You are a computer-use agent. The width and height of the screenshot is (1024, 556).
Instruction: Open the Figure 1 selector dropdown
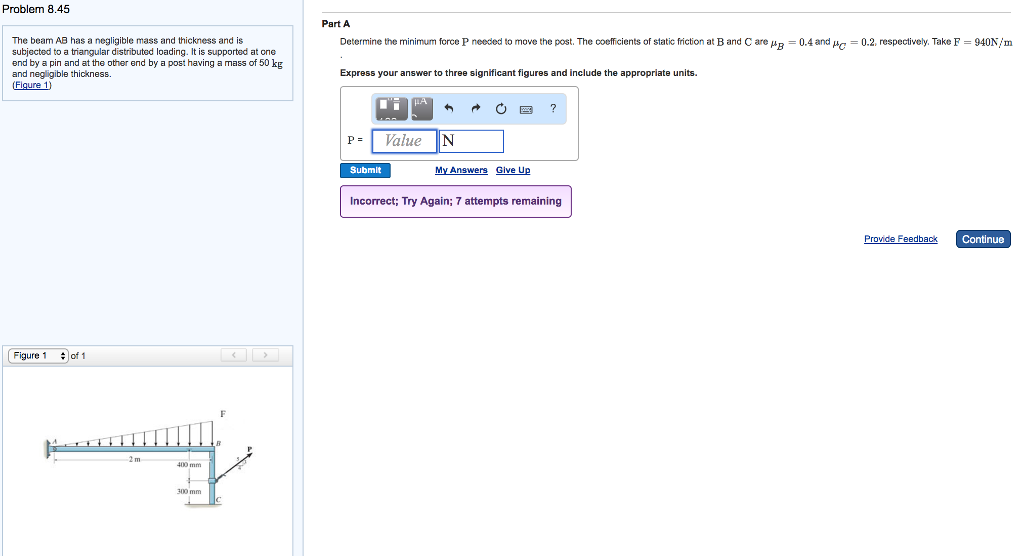tap(39, 355)
